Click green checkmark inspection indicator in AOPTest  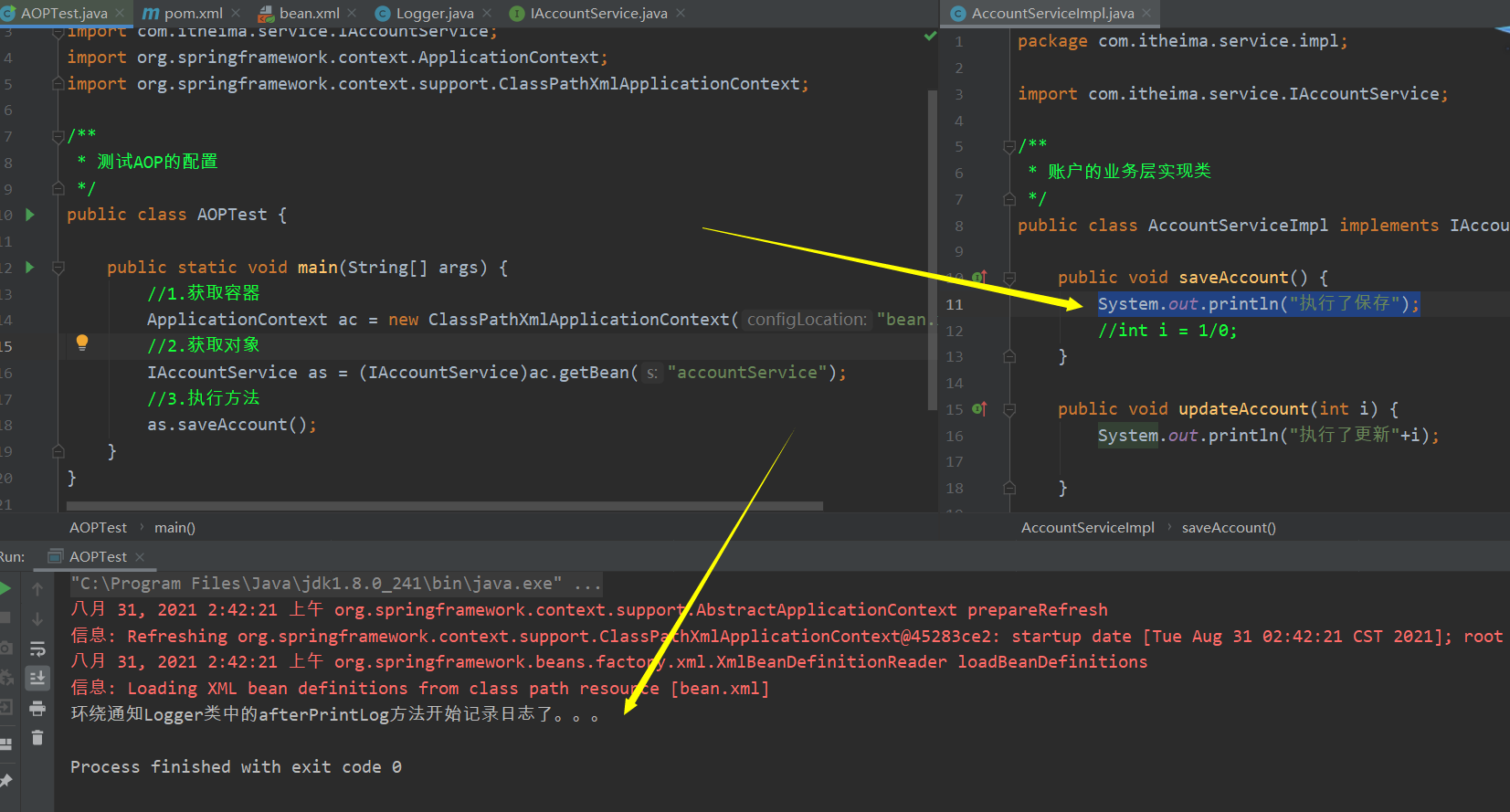click(930, 36)
